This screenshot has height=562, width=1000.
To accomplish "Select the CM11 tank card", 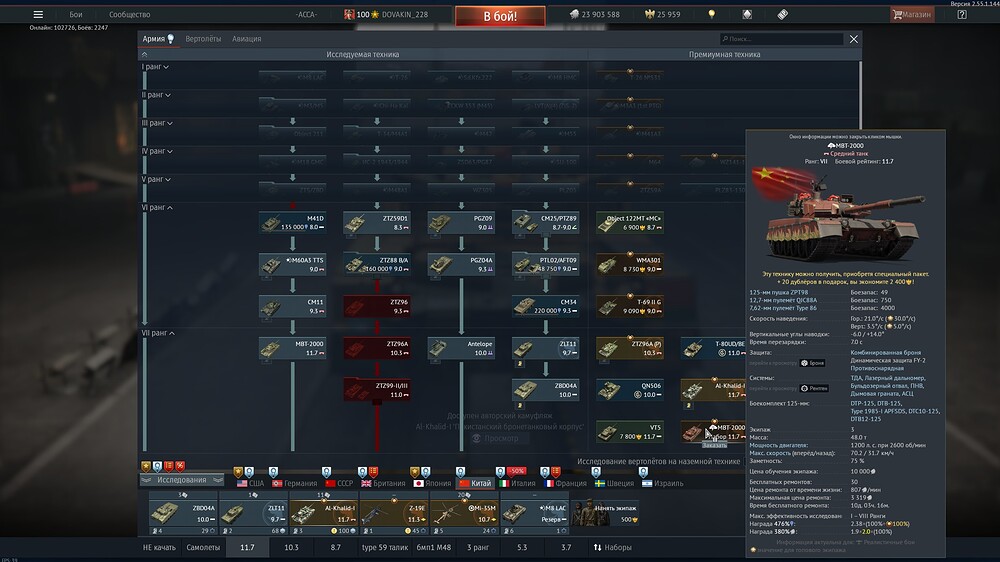I will 293,306.
